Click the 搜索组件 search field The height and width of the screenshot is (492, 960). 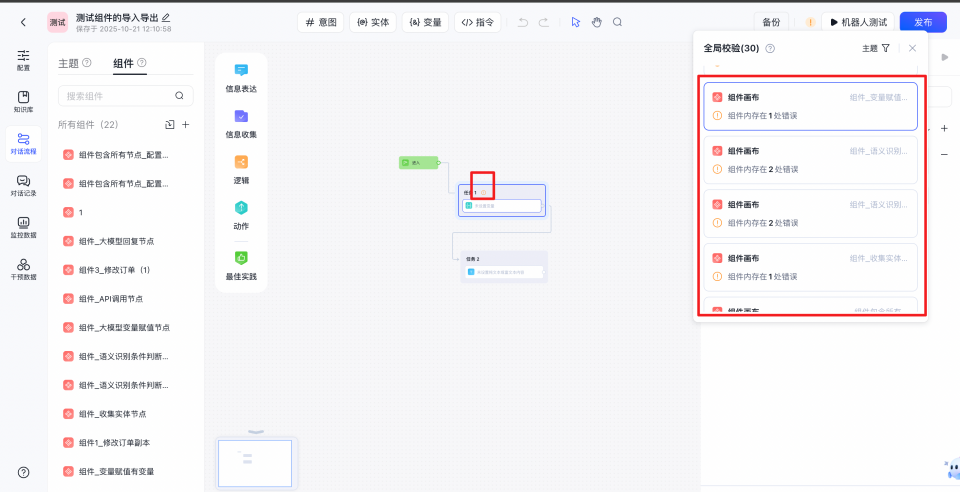[118, 96]
